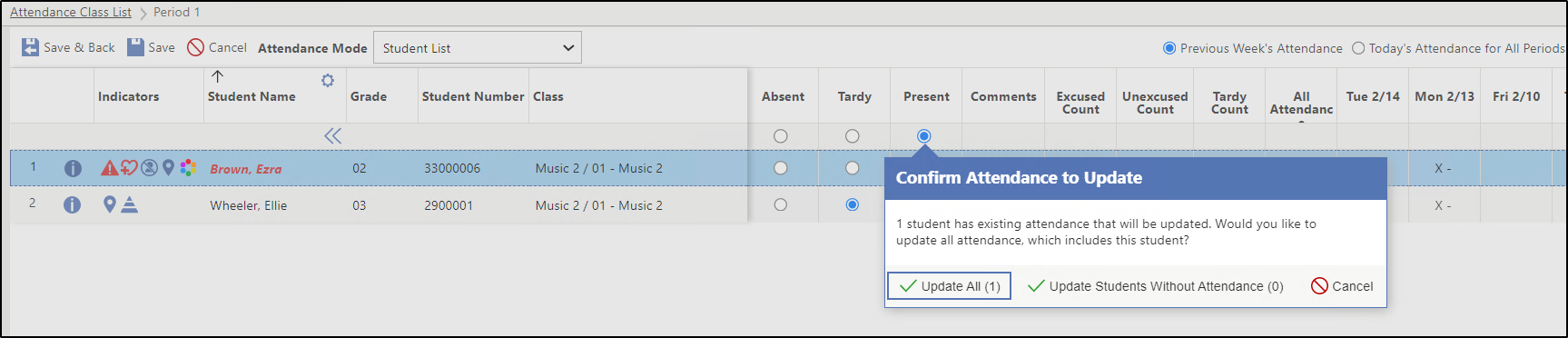Click the location pin indicator for Ellie Wheeler
This screenshot has width=1568, height=338.
click(110, 204)
